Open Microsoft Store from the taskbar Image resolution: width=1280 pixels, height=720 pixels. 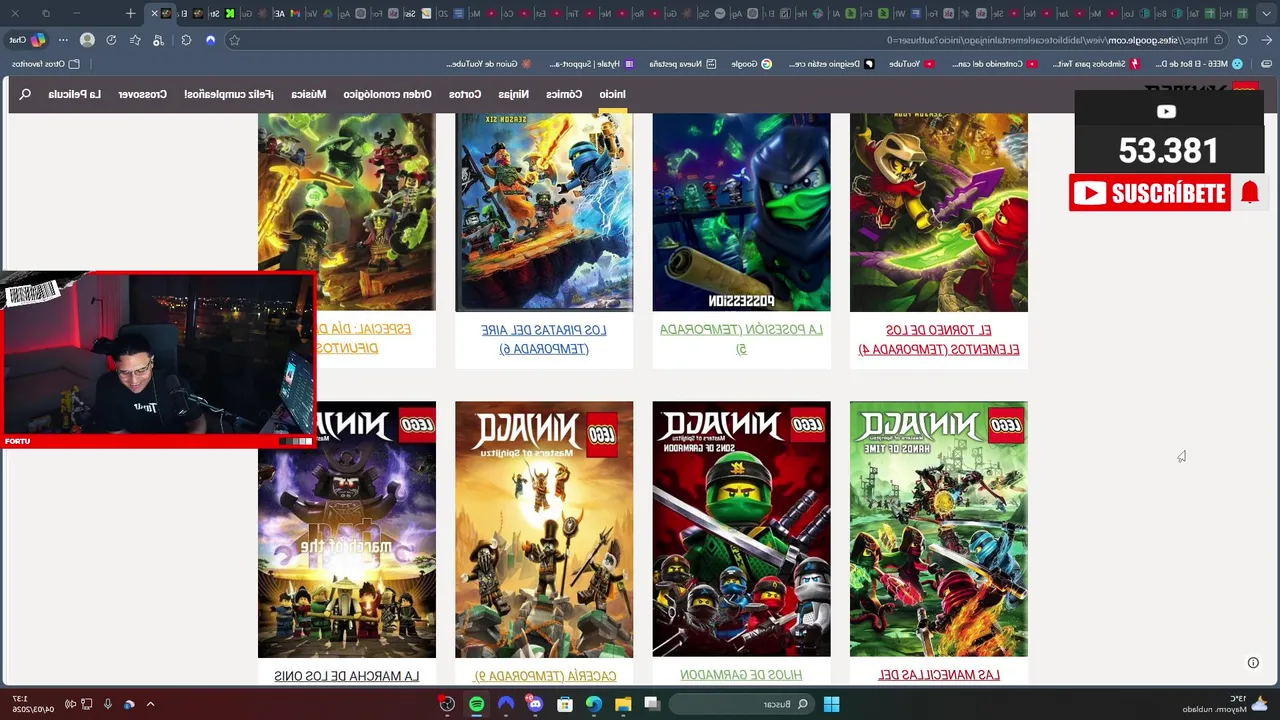pos(565,704)
